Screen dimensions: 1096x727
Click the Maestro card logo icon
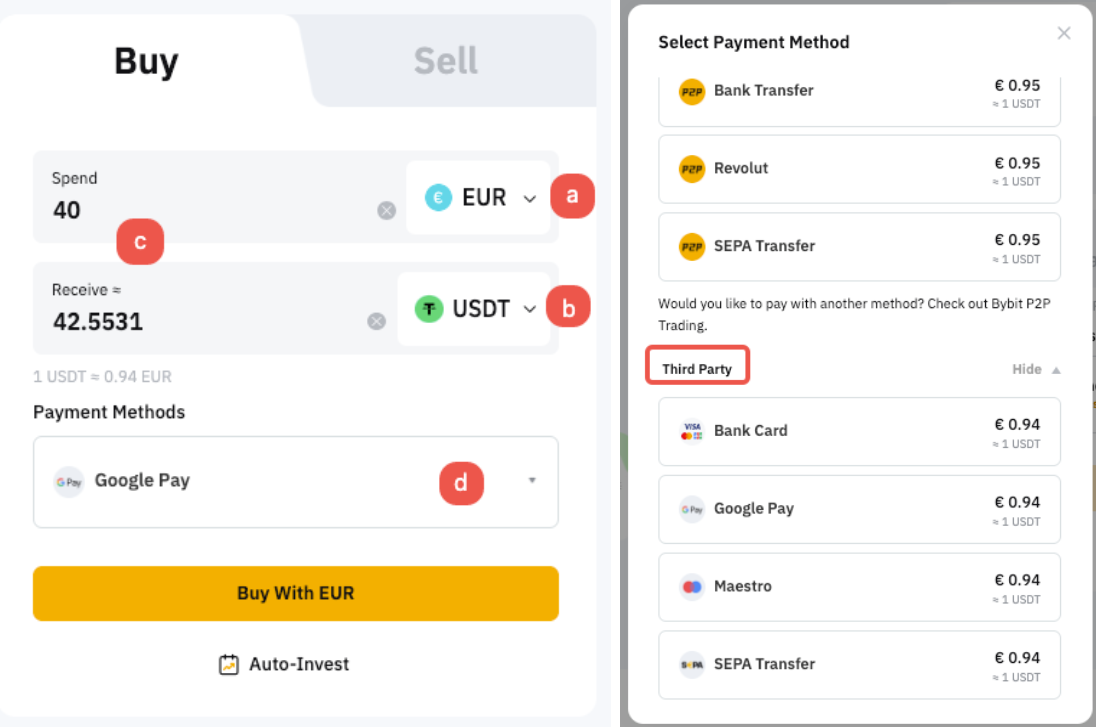point(692,587)
